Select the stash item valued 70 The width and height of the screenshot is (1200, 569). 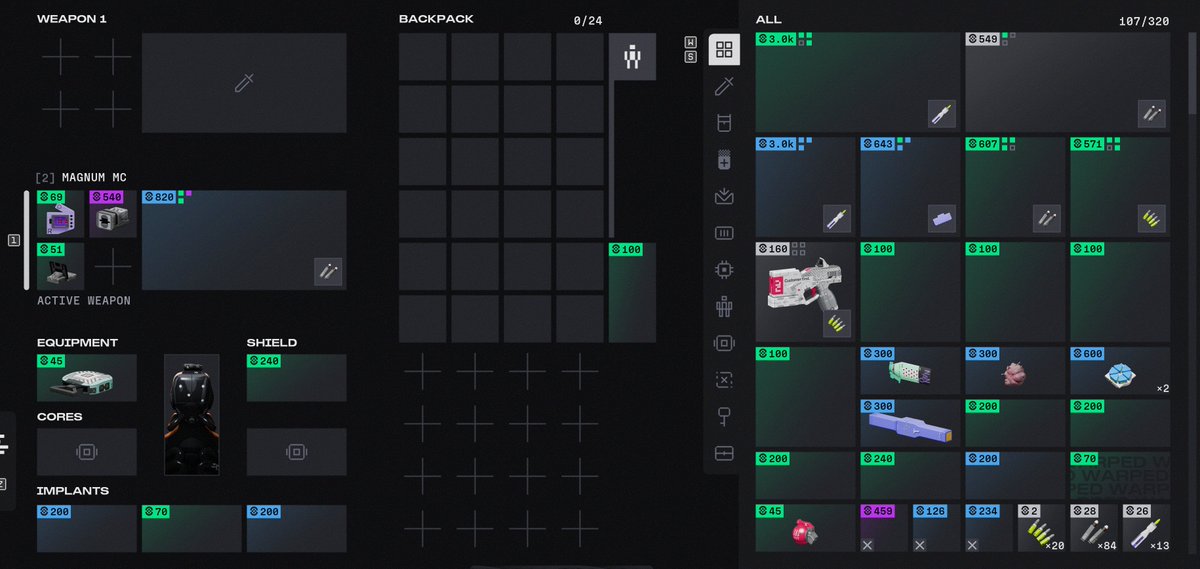[x=1120, y=475]
